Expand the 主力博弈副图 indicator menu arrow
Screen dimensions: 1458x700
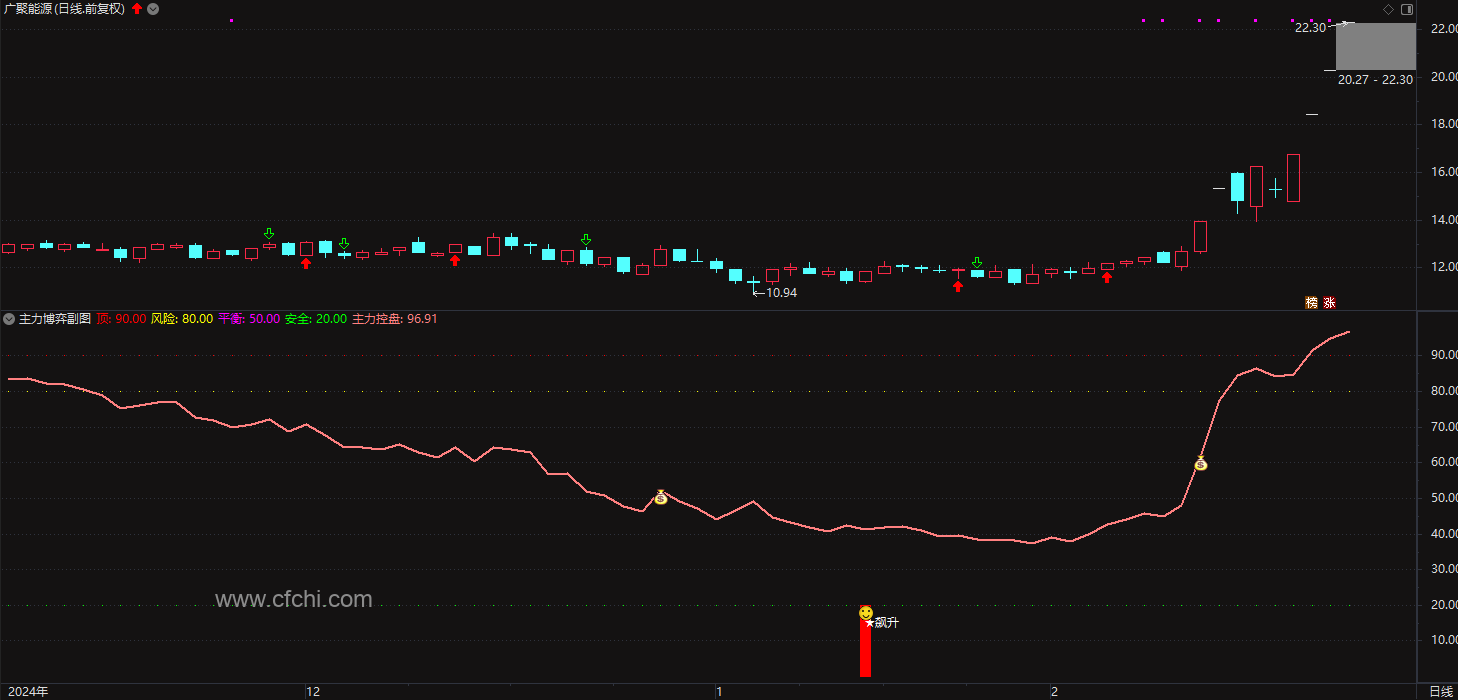pos(9,319)
